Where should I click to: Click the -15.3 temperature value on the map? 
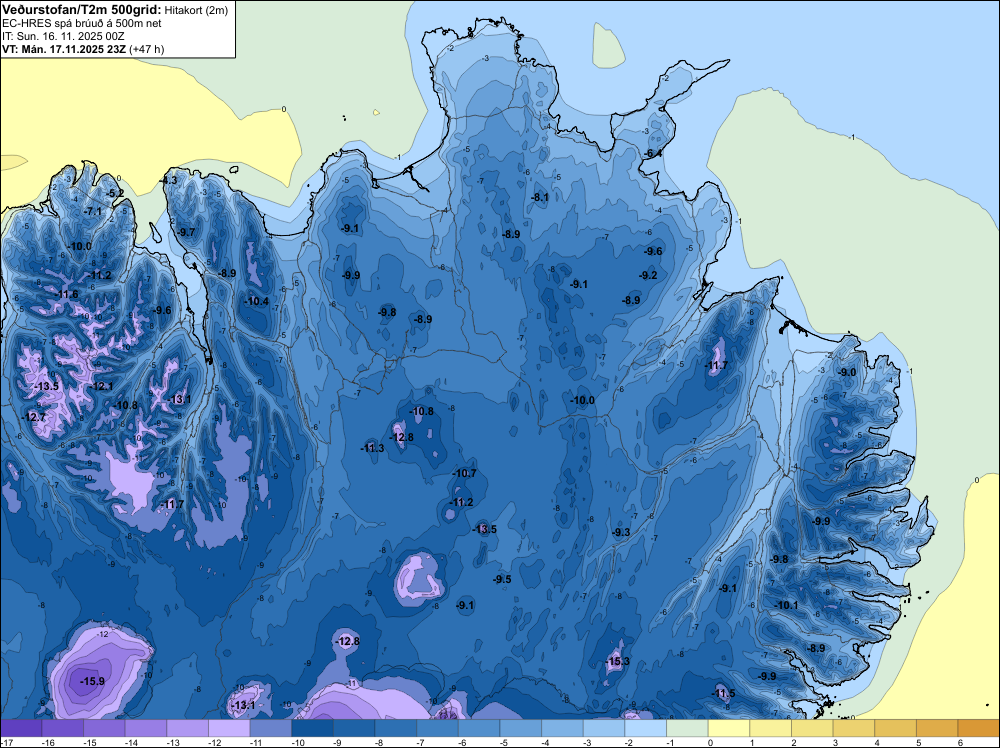pyautogui.click(x=617, y=661)
